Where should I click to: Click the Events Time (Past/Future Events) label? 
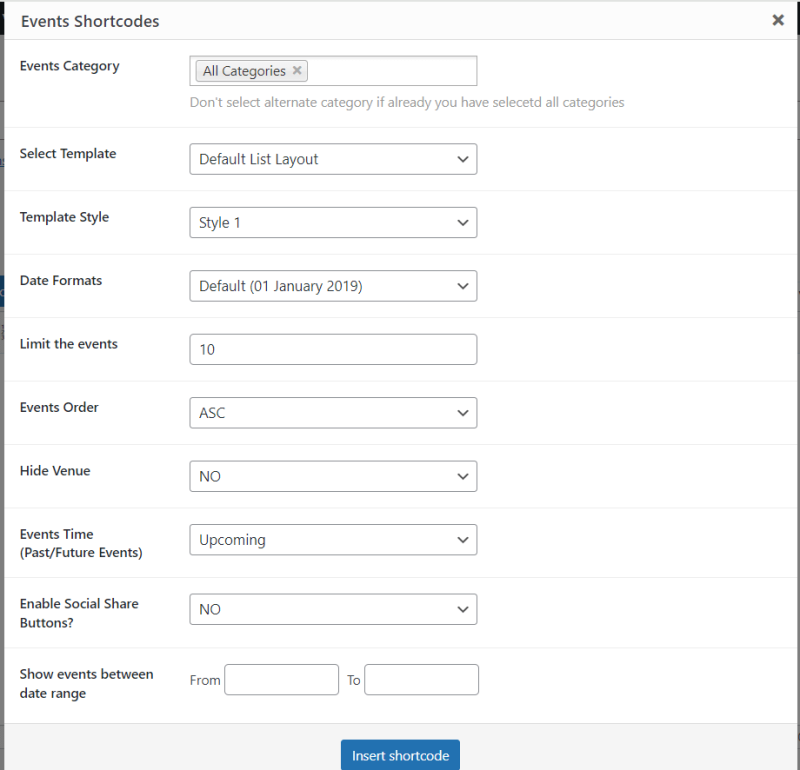81,543
